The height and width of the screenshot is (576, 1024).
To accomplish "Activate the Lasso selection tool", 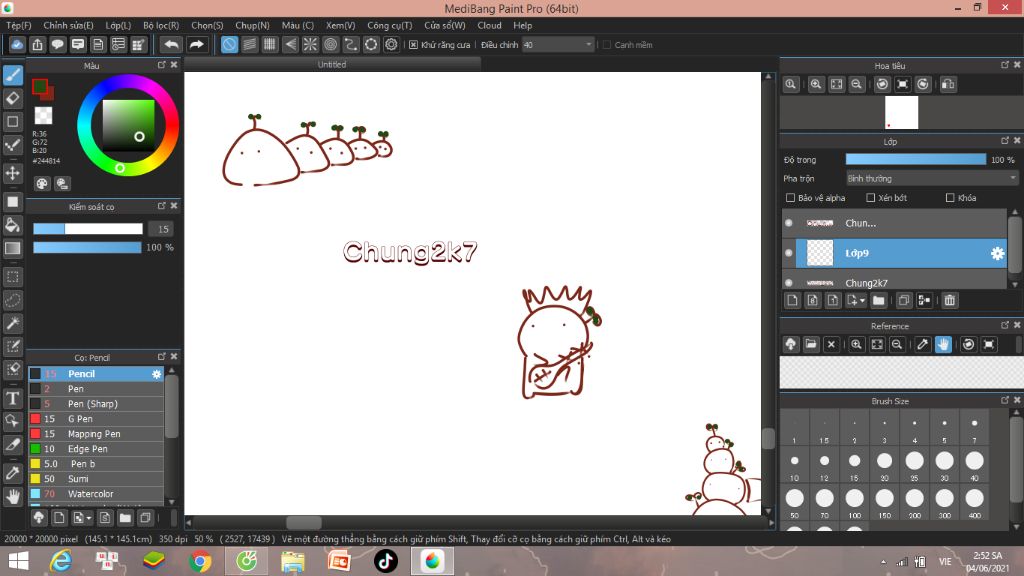I will [13, 300].
